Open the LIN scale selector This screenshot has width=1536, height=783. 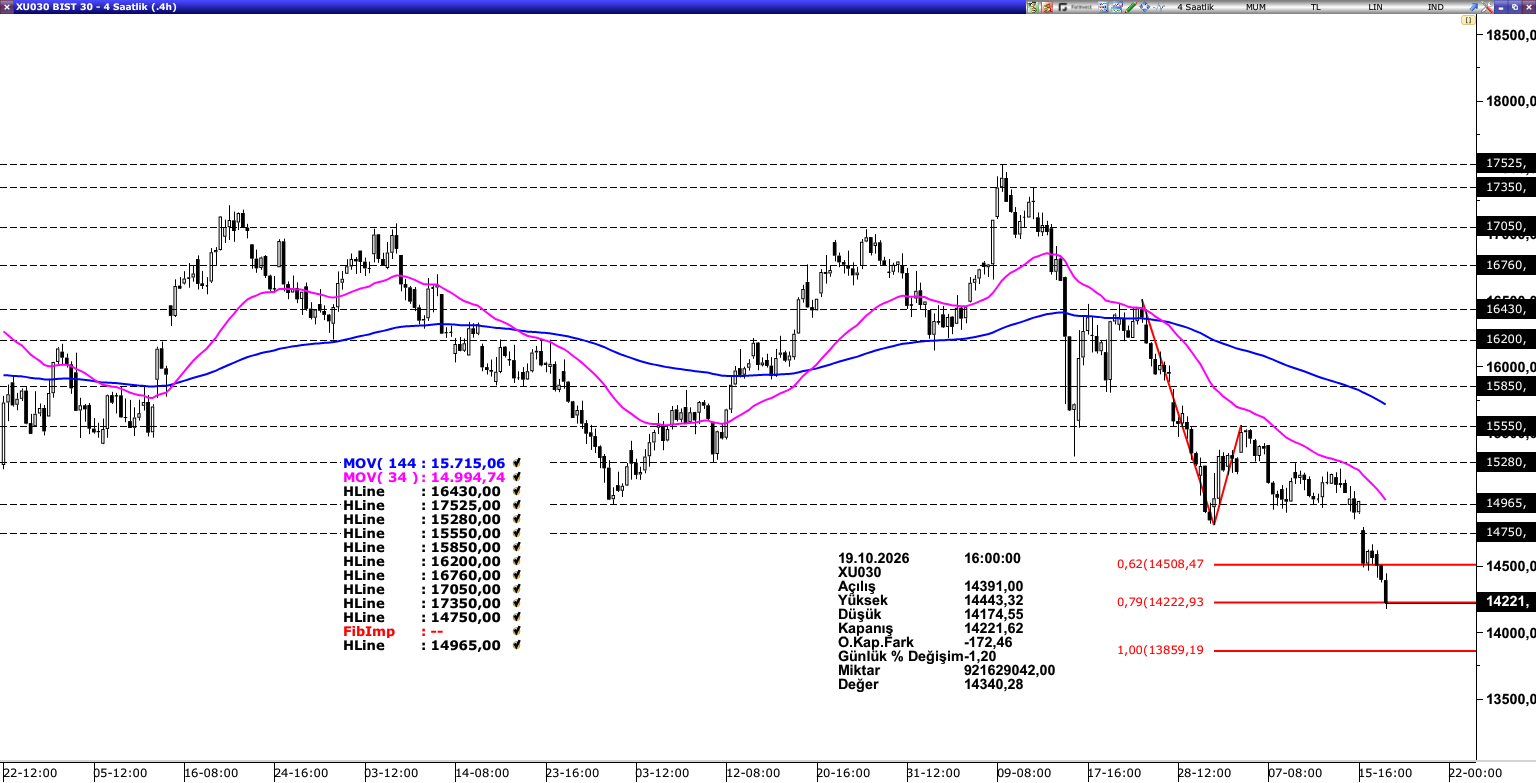coord(1376,7)
